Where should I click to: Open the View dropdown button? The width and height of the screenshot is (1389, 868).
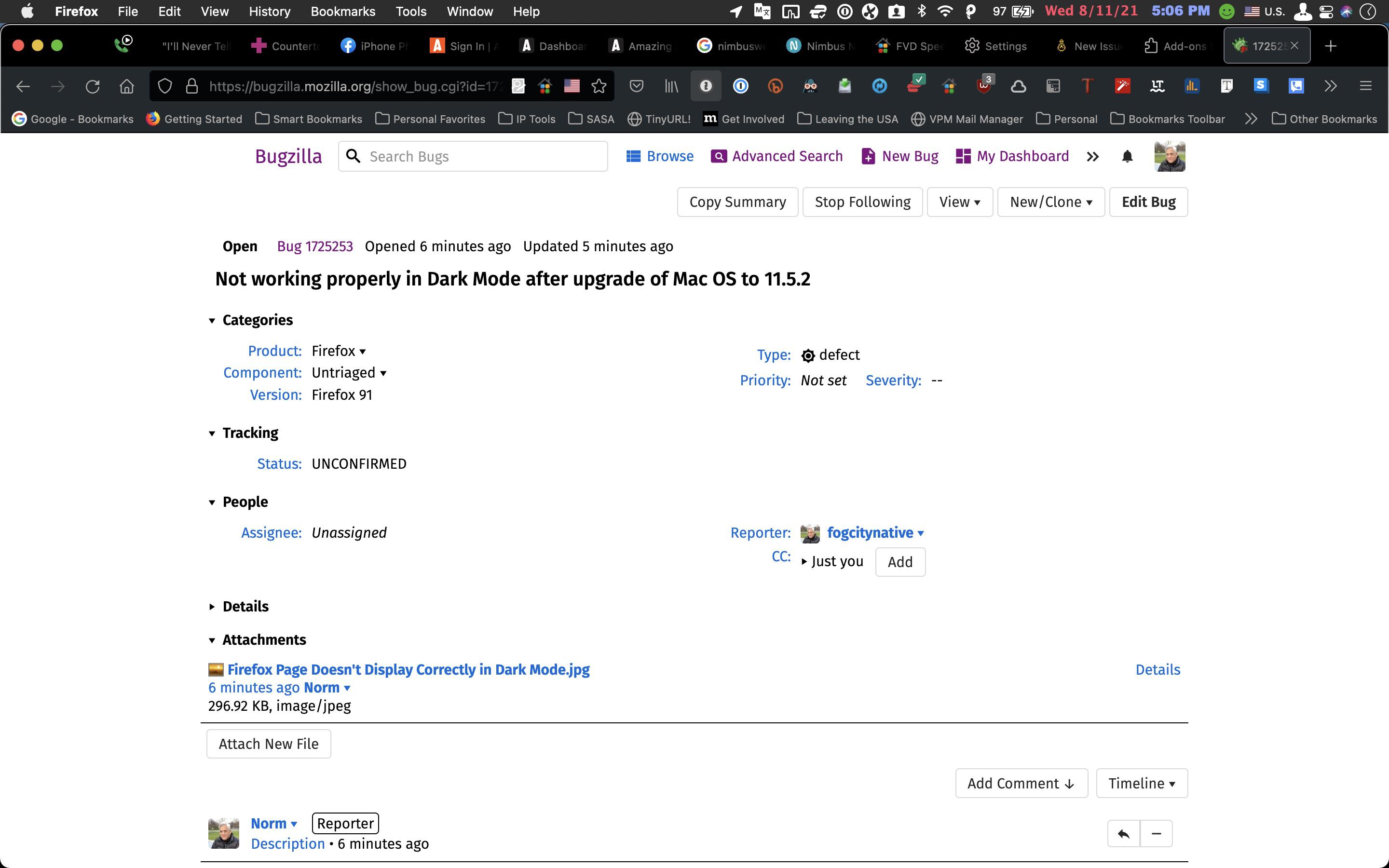960,202
